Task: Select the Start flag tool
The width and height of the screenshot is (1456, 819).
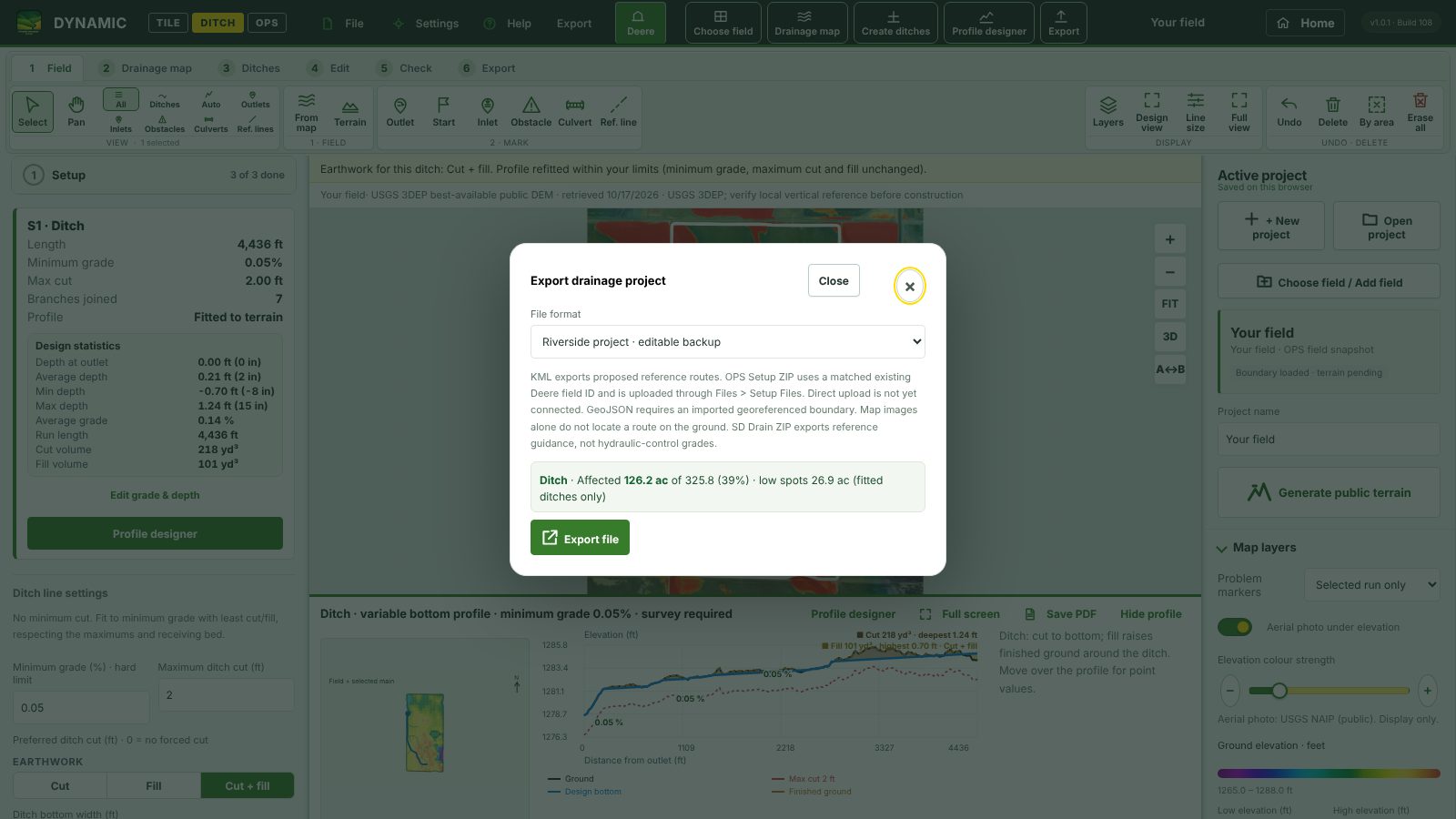Action: tap(444, 111)
